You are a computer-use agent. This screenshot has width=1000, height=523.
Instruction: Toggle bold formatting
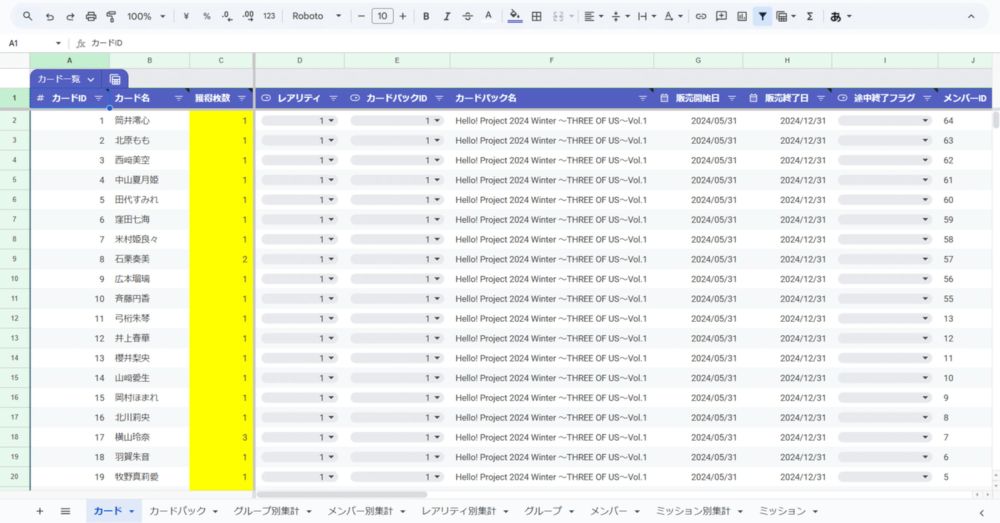425,17
